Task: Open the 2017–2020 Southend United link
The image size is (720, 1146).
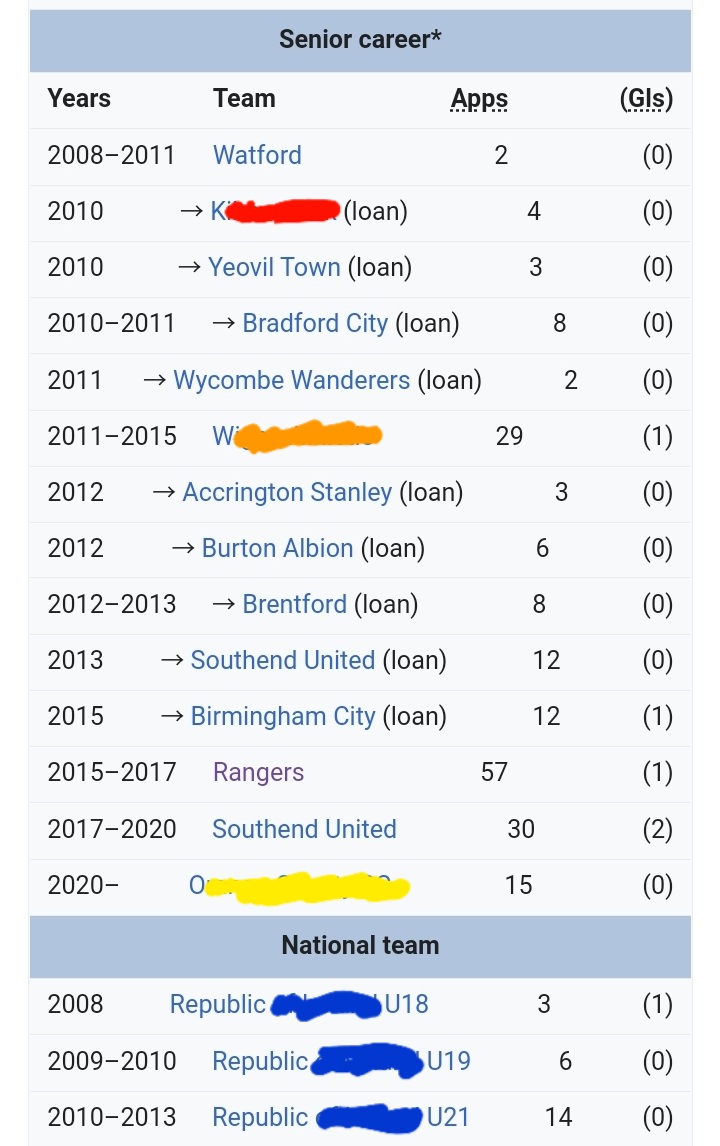Action: pos(304,829)
